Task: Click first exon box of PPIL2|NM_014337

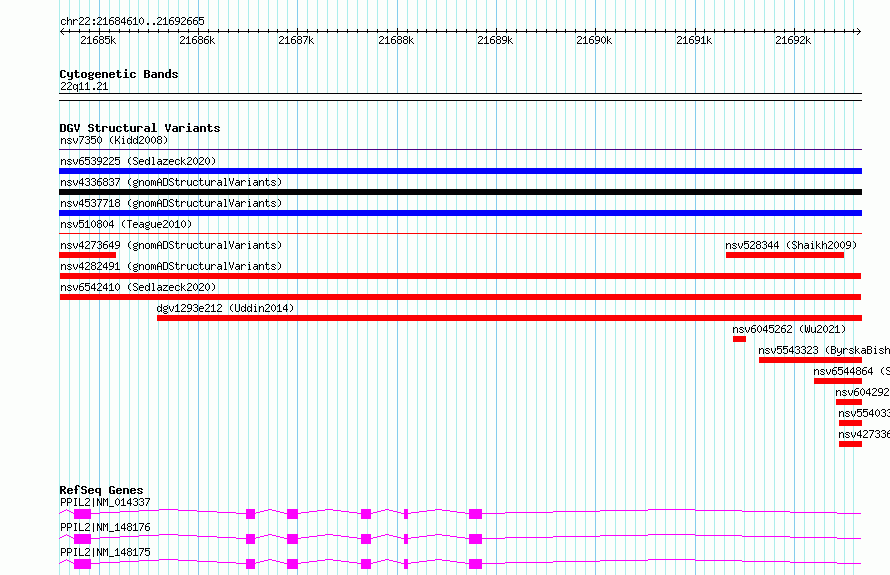Action: coord(82,514)
